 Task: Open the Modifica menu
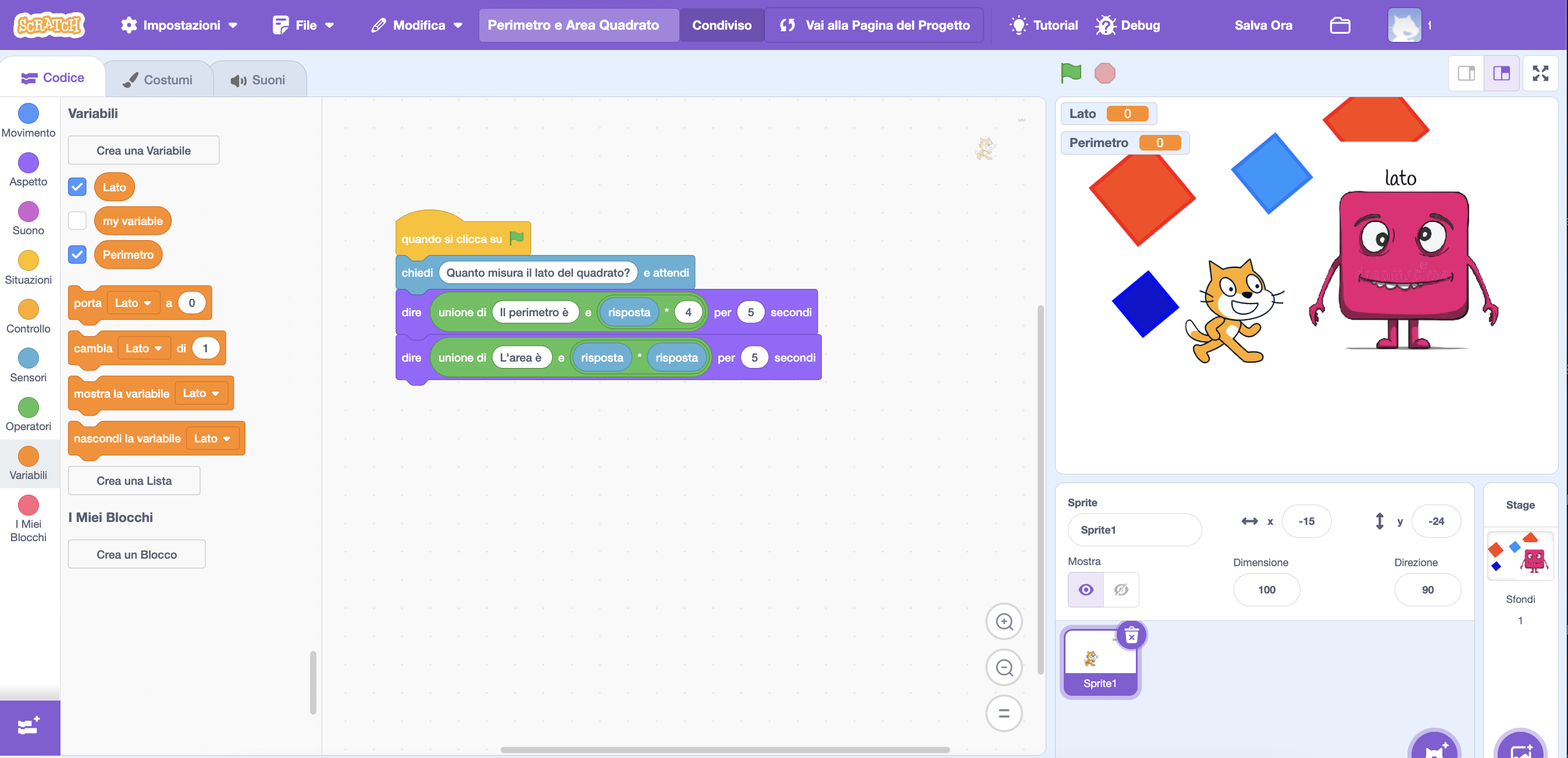[417, 25]
